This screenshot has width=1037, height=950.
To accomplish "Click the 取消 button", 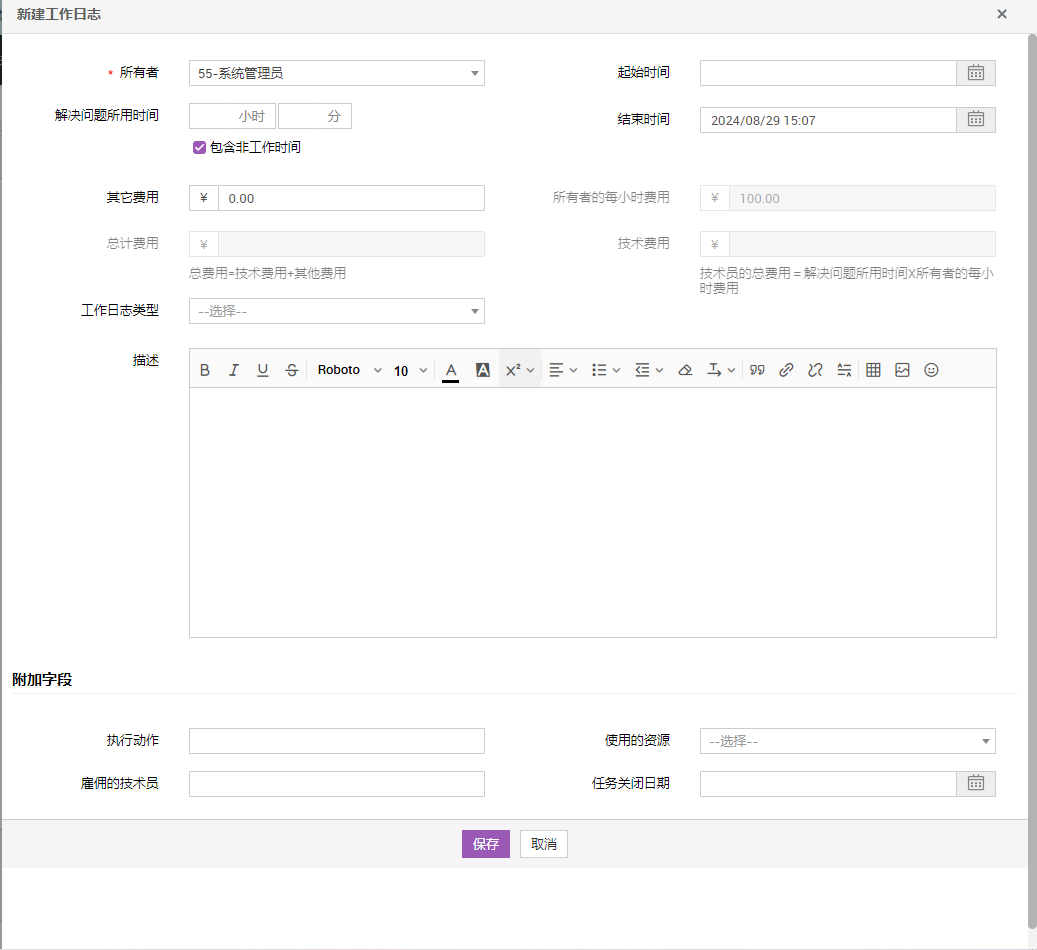I will coord(544,844).
